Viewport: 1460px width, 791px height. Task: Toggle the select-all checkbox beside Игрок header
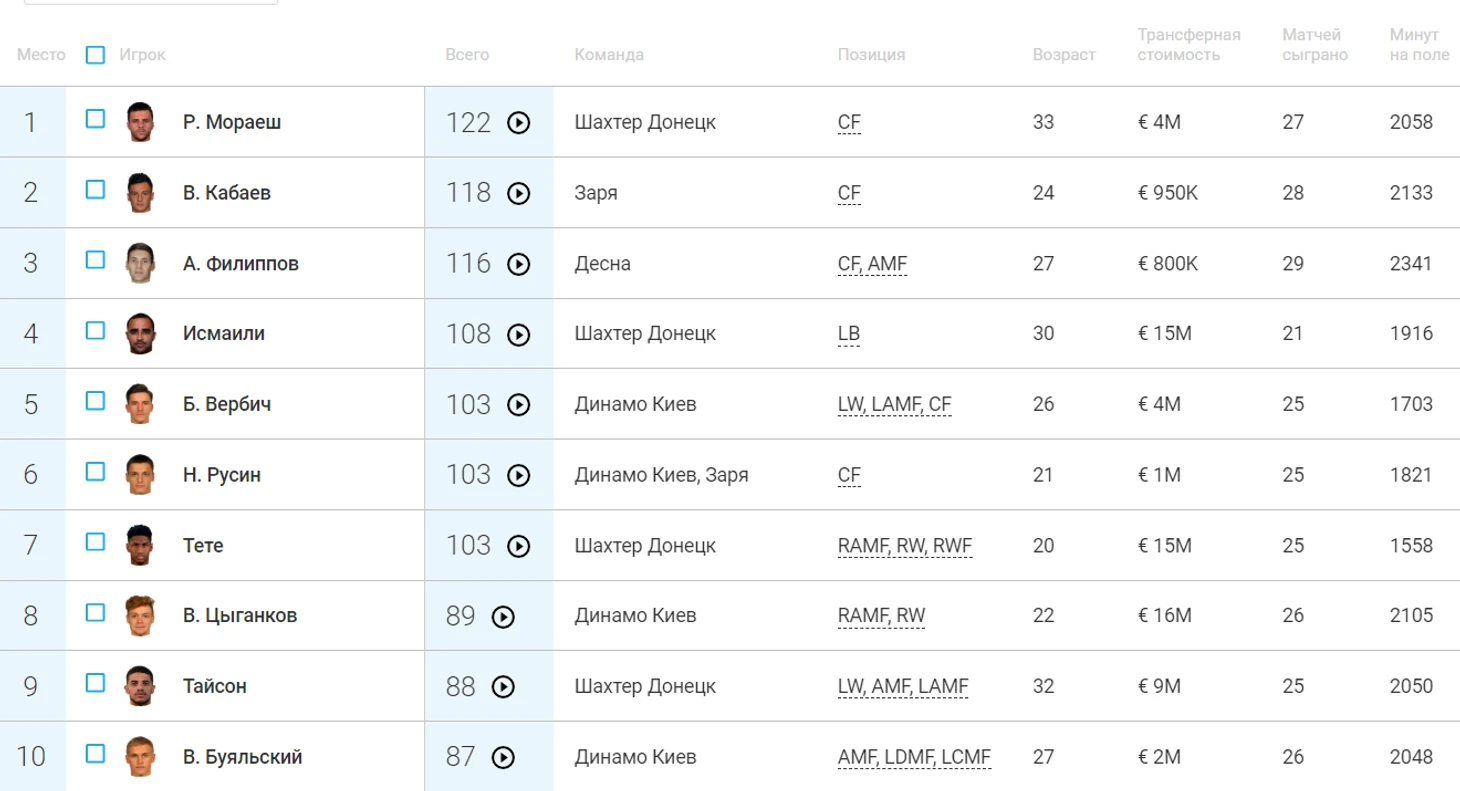pos(95,55)
